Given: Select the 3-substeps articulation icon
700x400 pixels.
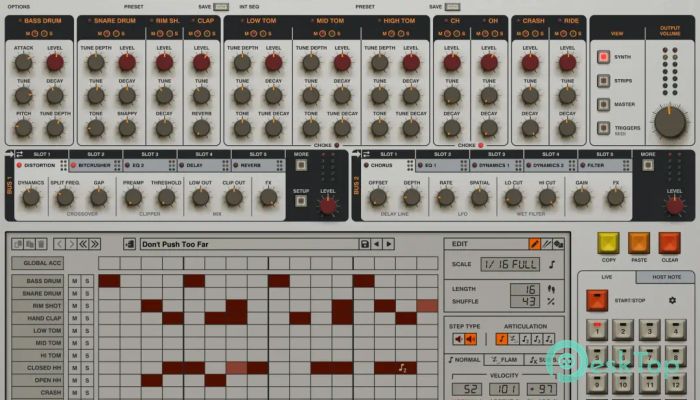Looking at the screenshot, I should pos(537,339).
